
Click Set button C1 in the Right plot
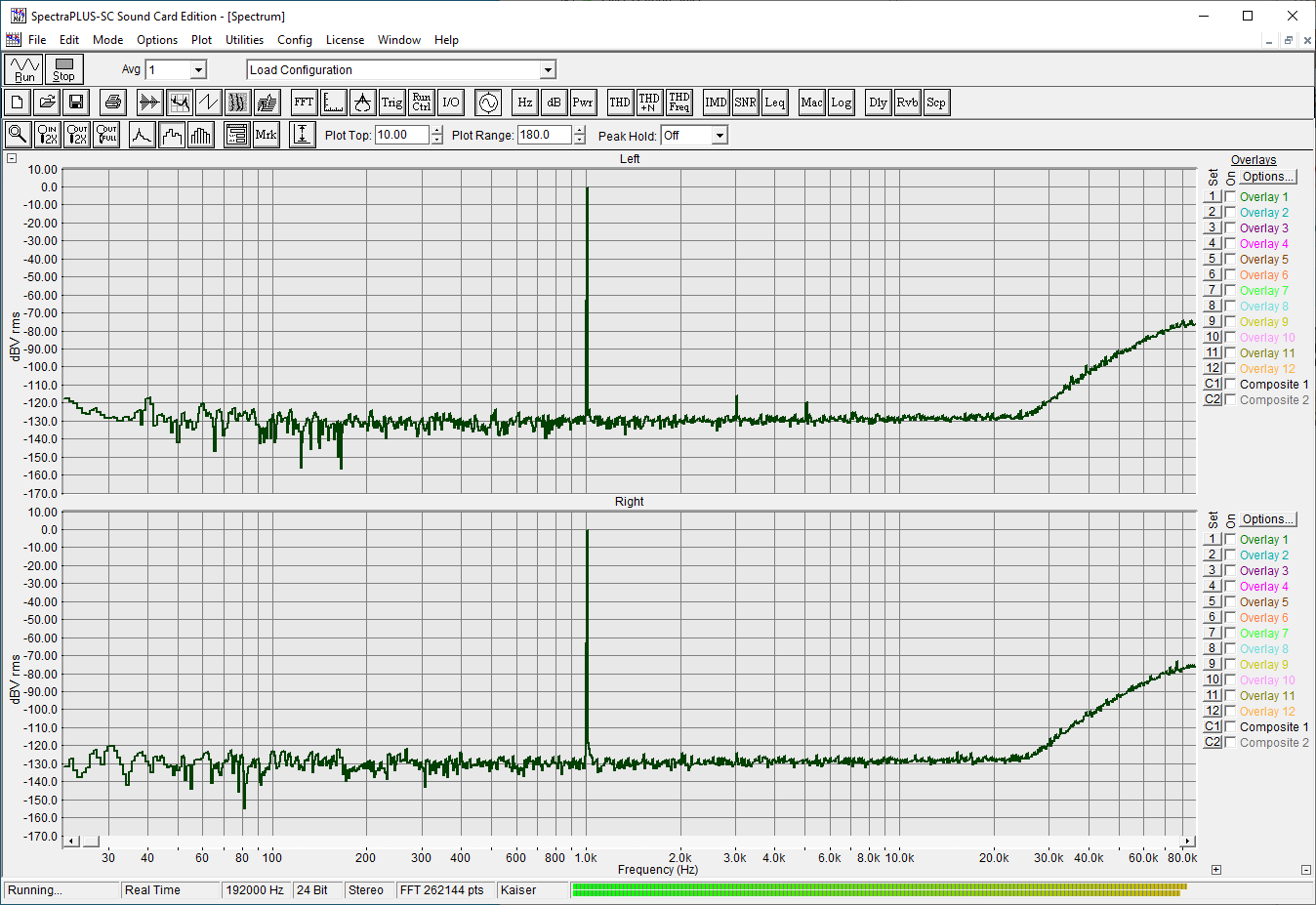pyautogui.click(x=1213, y=726)
